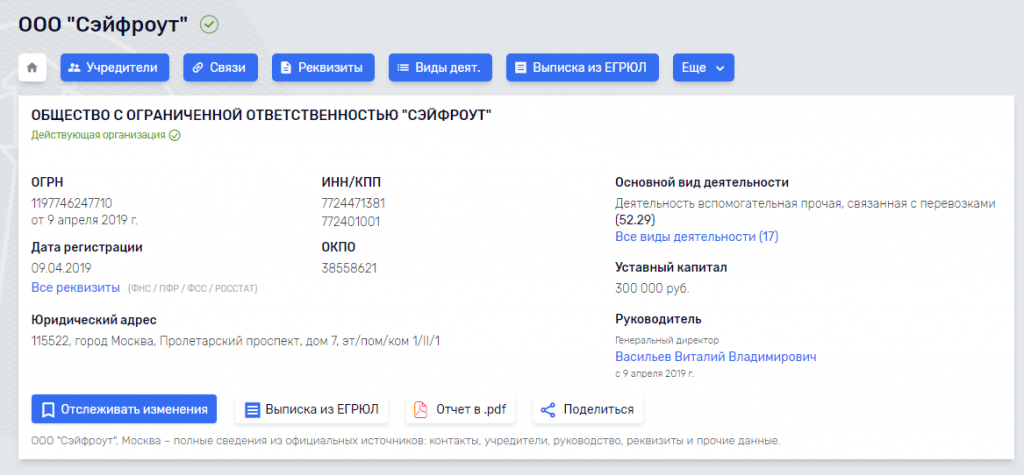Expand the Еще dropdown menu
Image resolution: width=1024 pixels, height=475 pixels.
pos(703,68)
